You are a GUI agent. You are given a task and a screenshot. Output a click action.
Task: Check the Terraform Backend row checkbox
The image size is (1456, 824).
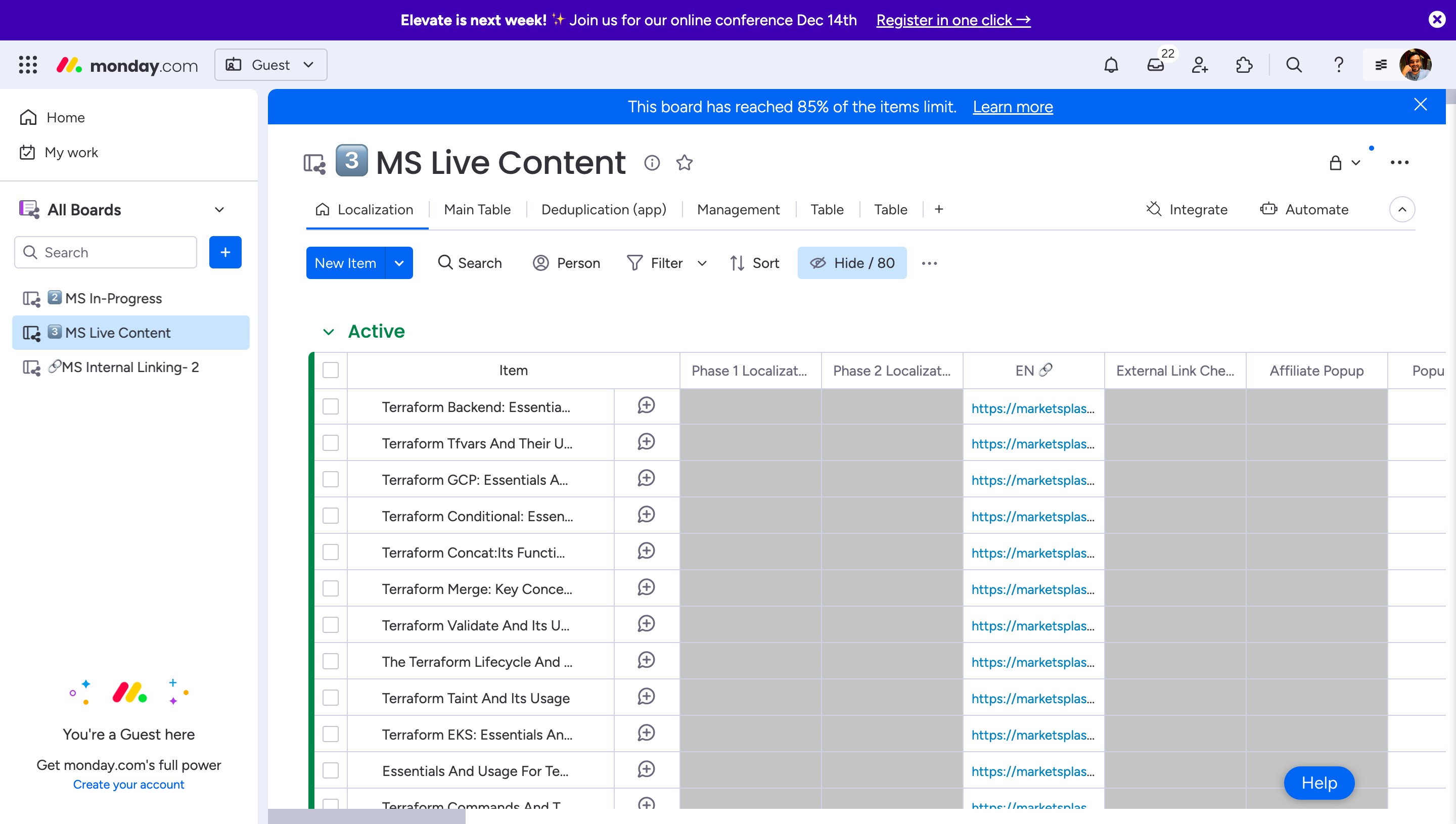[x=331, y=406]
